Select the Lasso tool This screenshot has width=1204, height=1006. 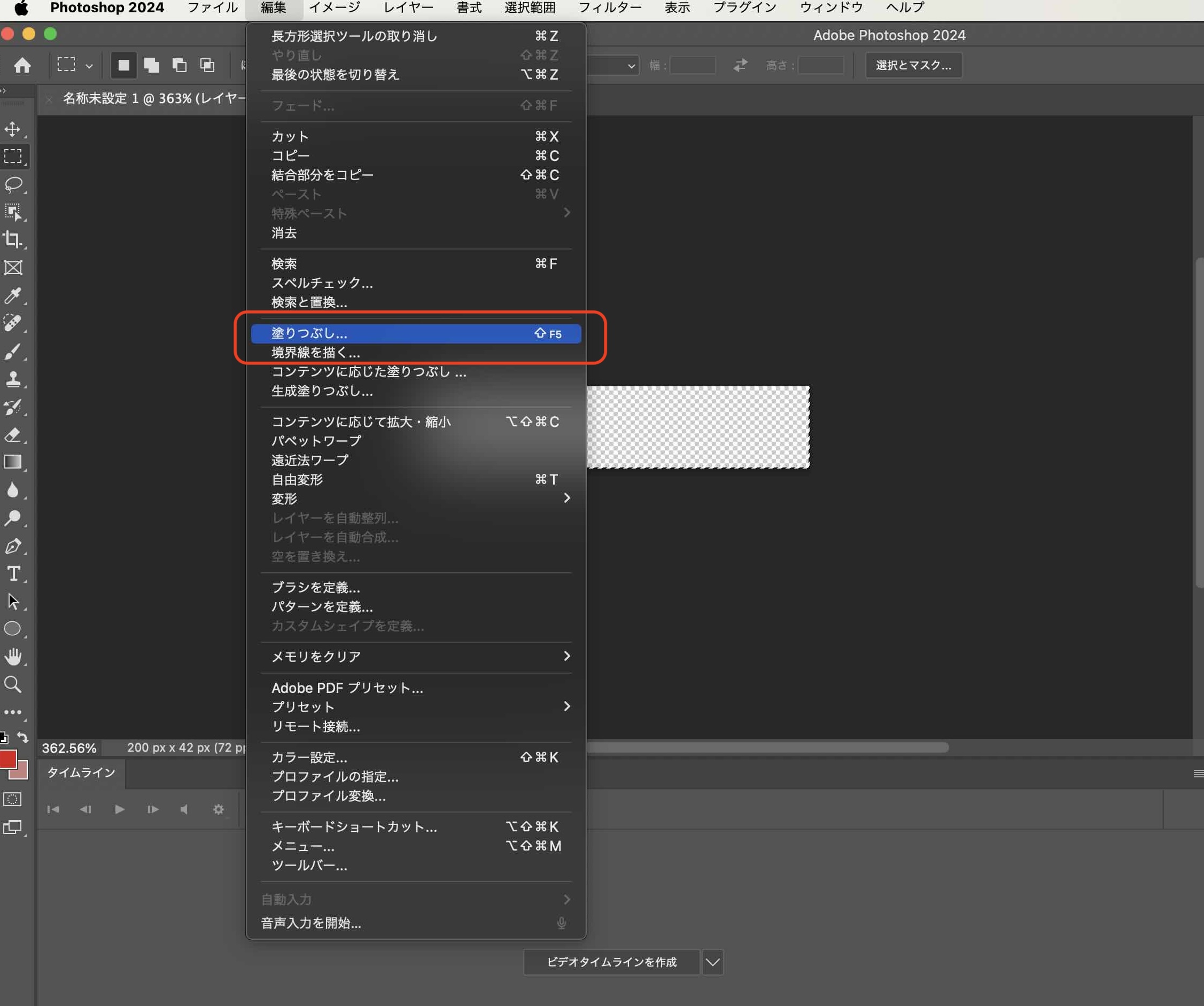[13, 184]
